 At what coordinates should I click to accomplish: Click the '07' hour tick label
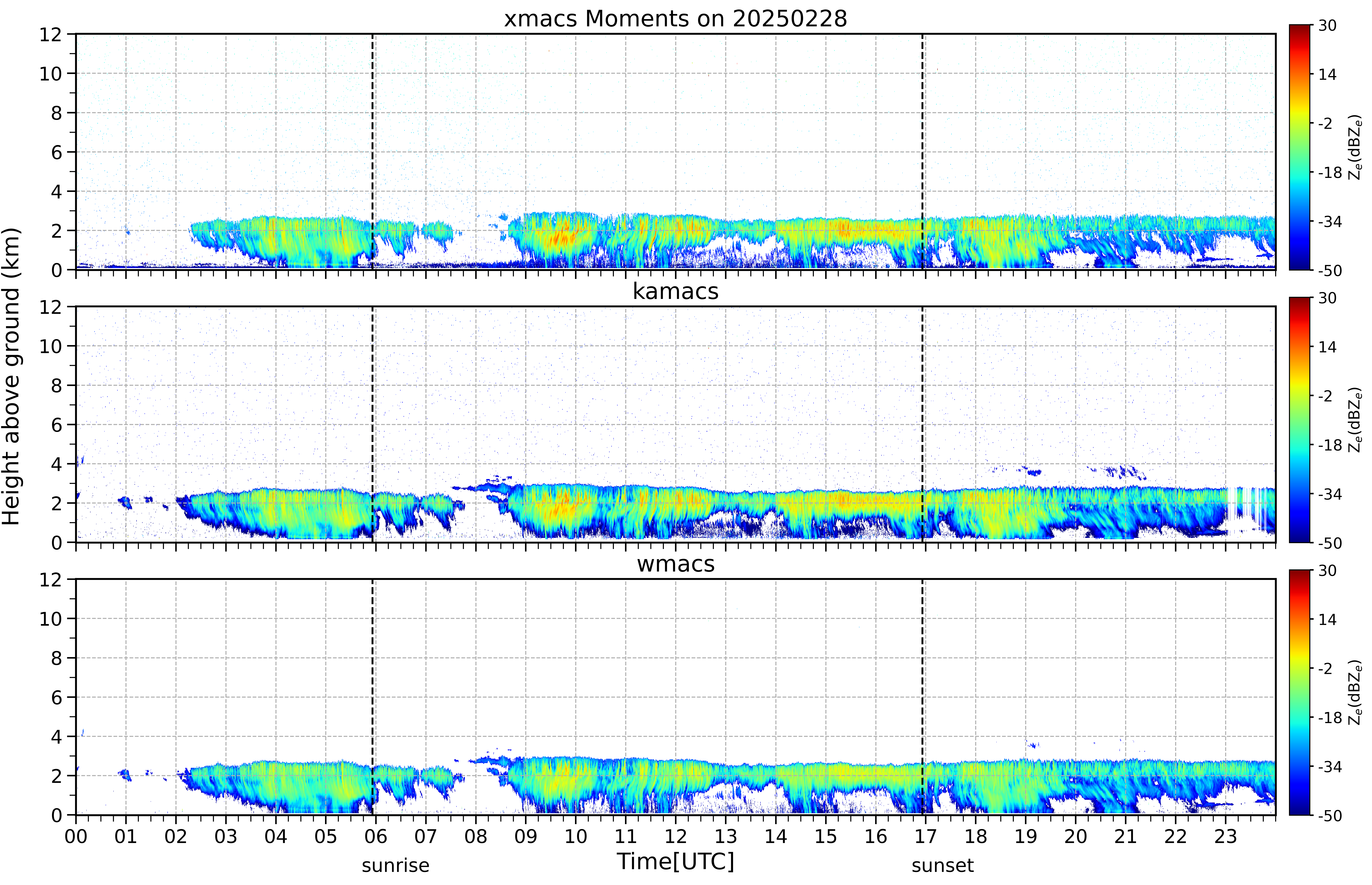(x=426, y=837)
